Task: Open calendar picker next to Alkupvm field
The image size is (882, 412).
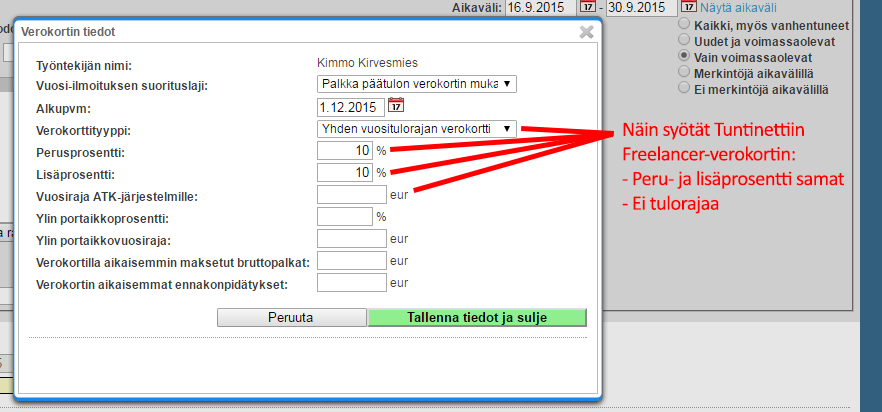Action: point(396,106)
